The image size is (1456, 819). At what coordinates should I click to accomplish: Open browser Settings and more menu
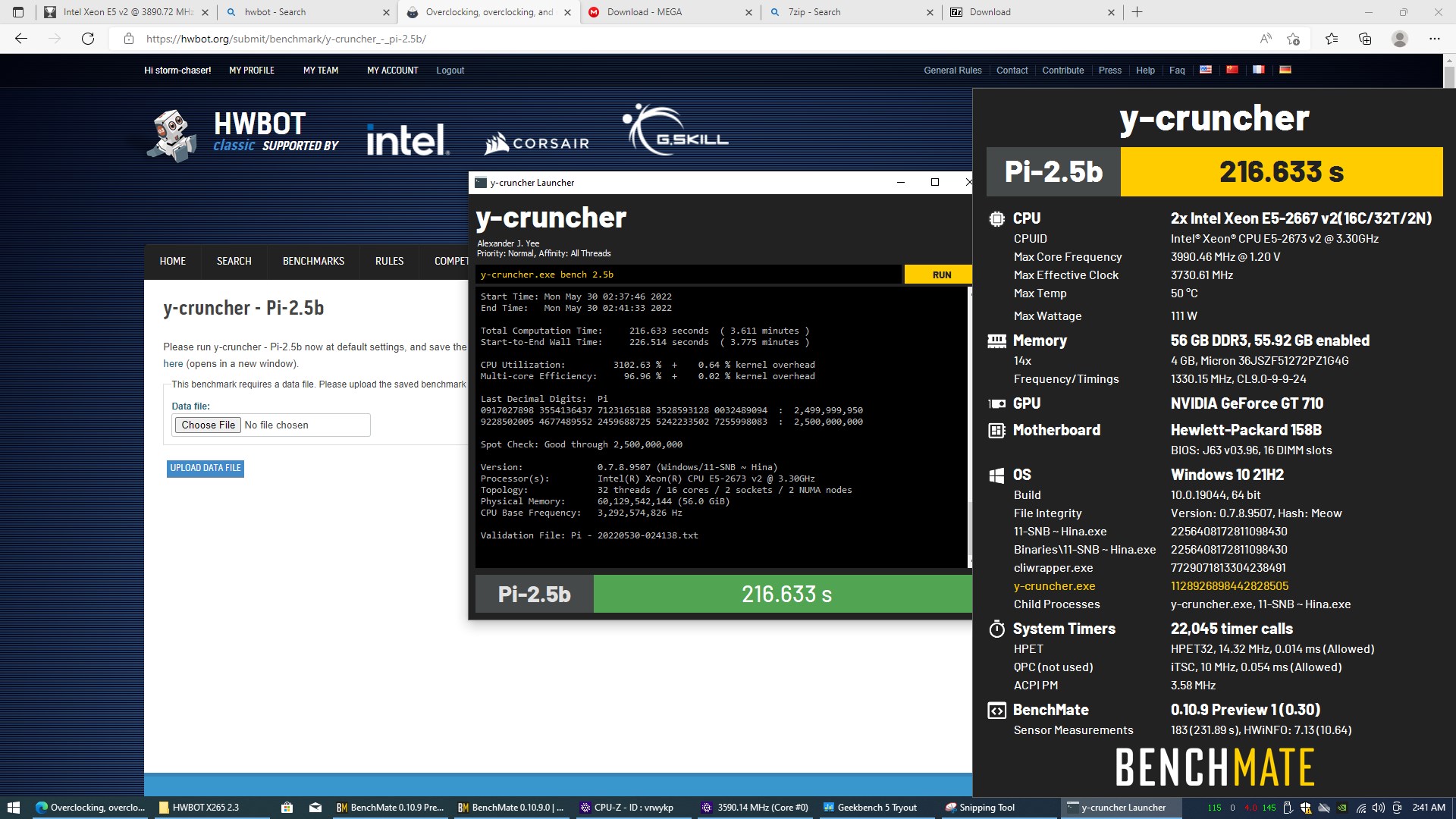(x=1434, y=39)
